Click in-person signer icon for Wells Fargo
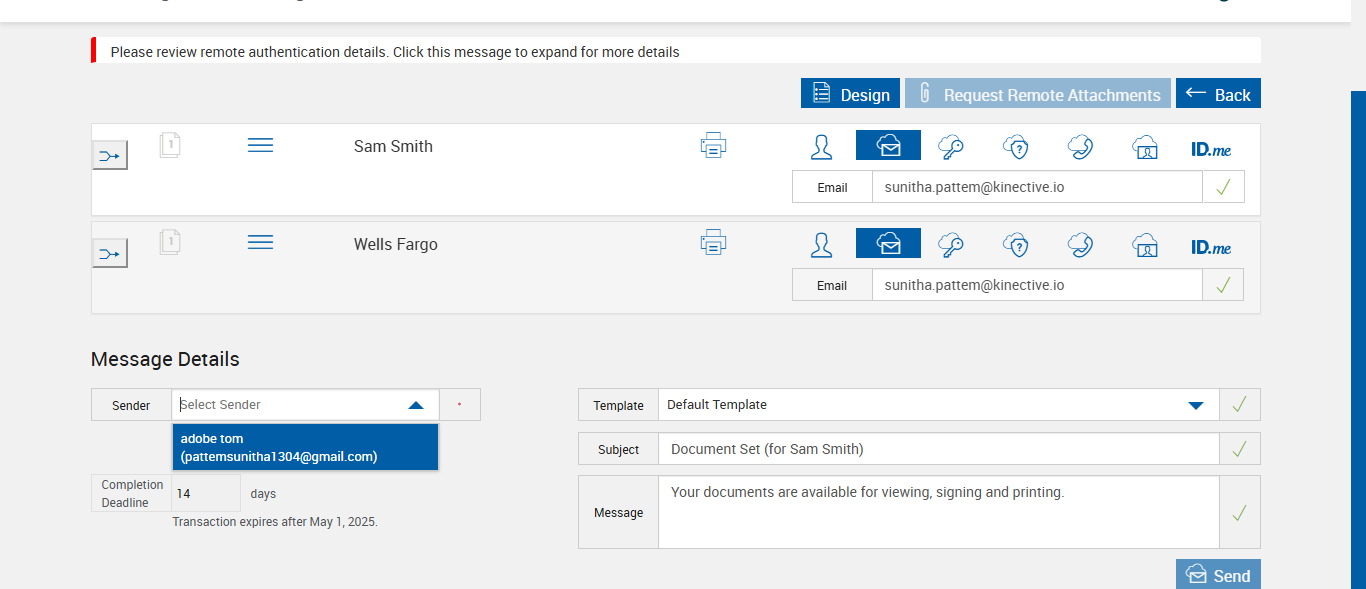 point(821,245)
